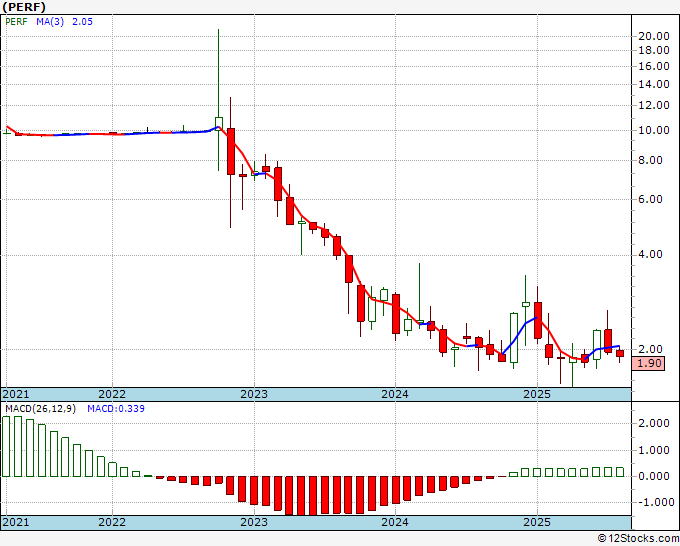Click 2023 on price chart time axis
680x546 pixels.
pos(254,394)
